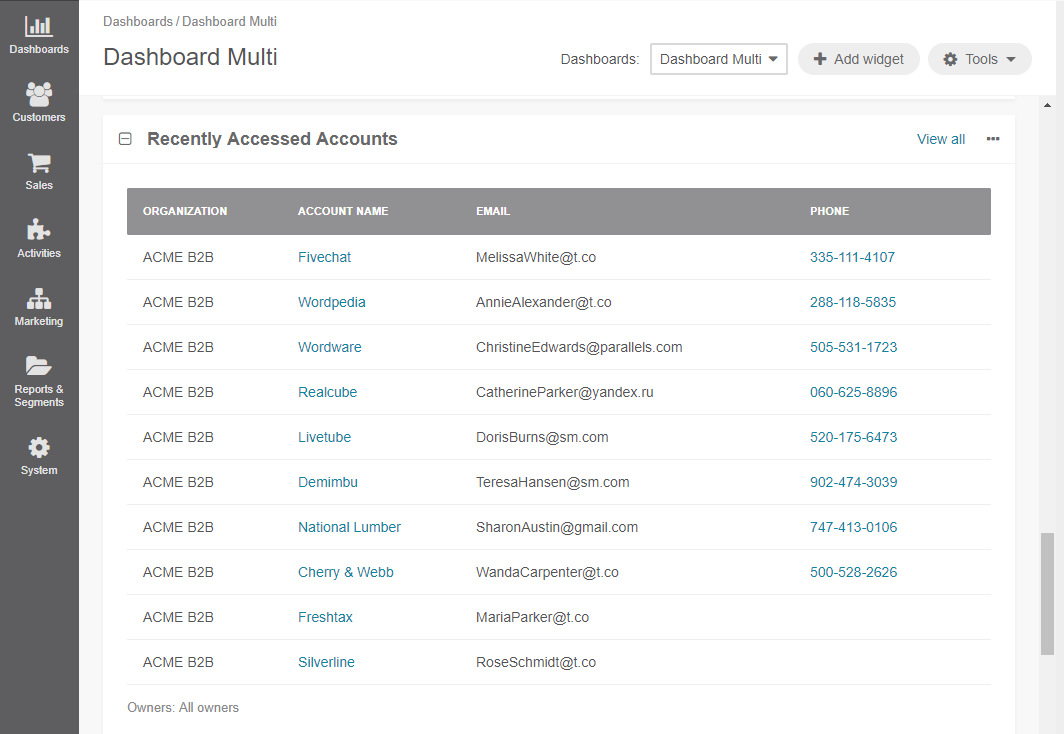Open the Customers sidebar menu
Viewport: 1064px width, 734px height.
point(39,103)
